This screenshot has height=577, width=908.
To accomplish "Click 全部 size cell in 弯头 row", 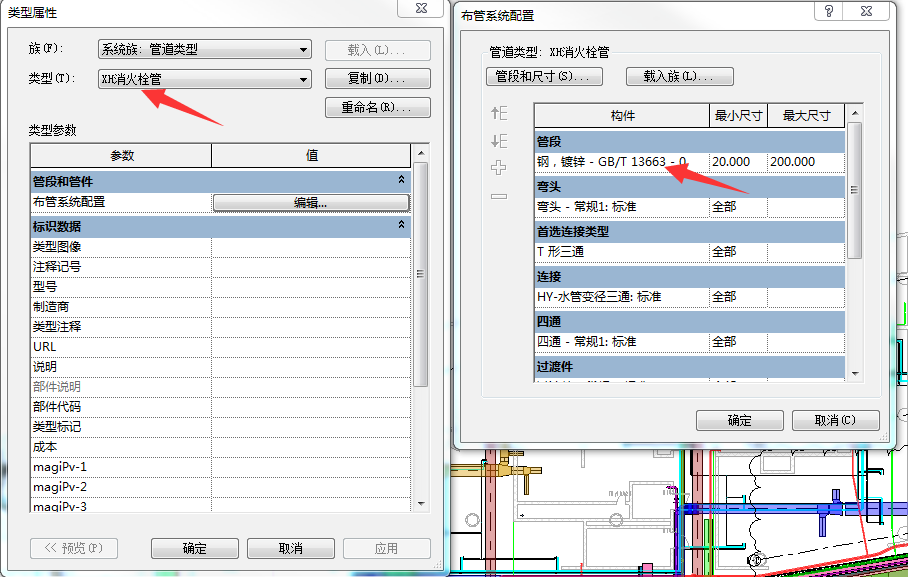I will [x=738, y=207].
